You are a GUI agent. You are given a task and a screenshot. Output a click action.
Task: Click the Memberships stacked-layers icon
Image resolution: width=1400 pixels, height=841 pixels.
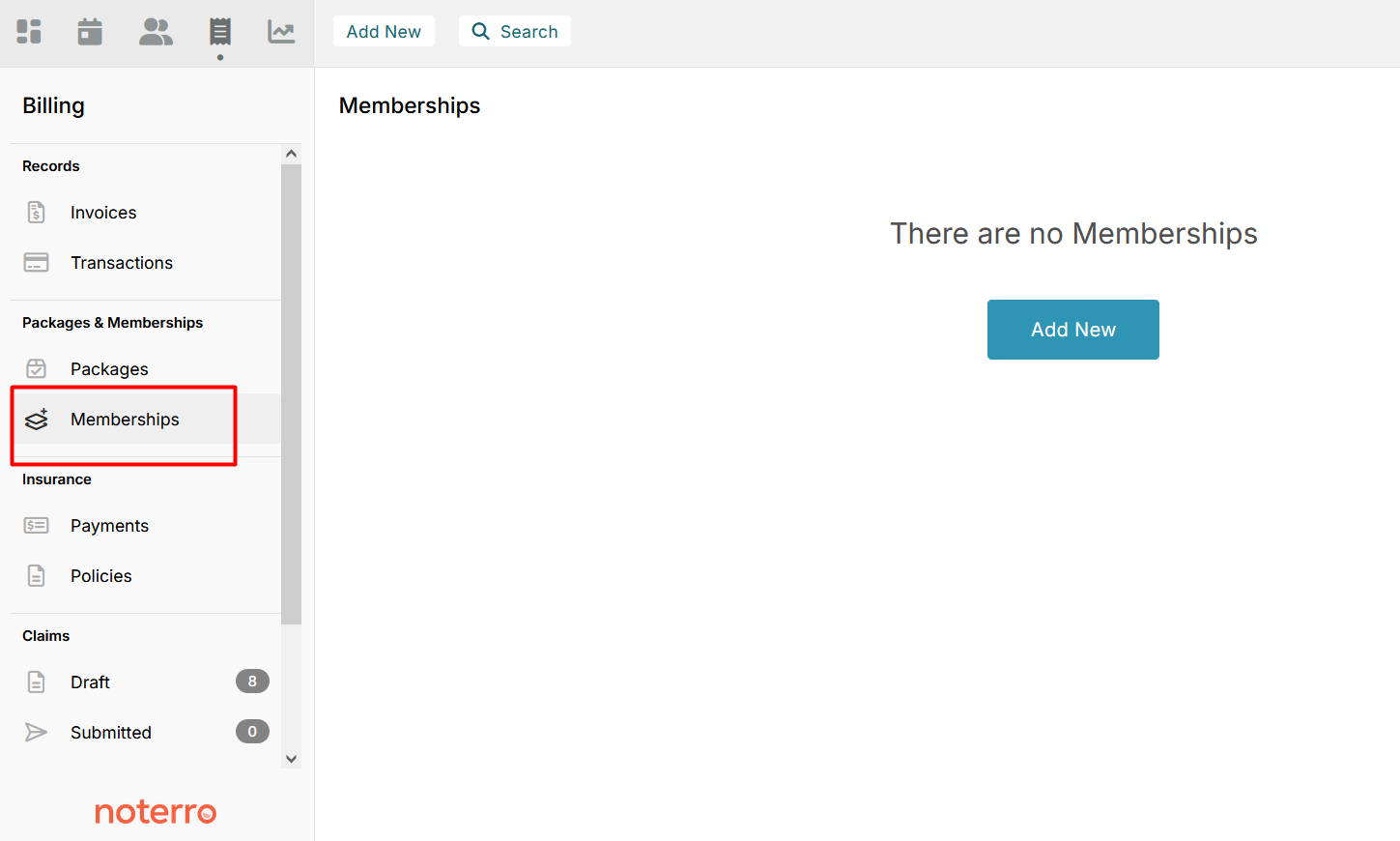[x=36, y=419]
